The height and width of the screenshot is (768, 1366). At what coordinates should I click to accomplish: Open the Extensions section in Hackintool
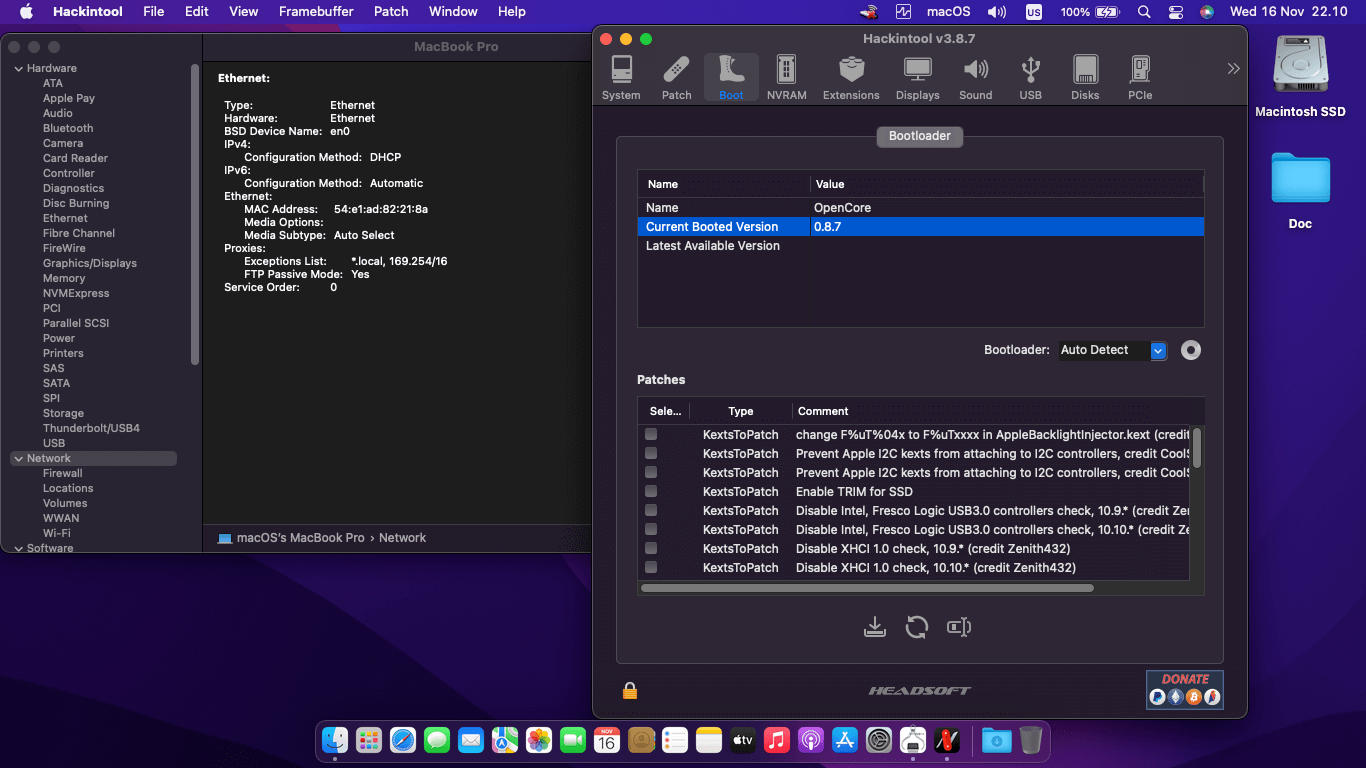coord(851,78)
